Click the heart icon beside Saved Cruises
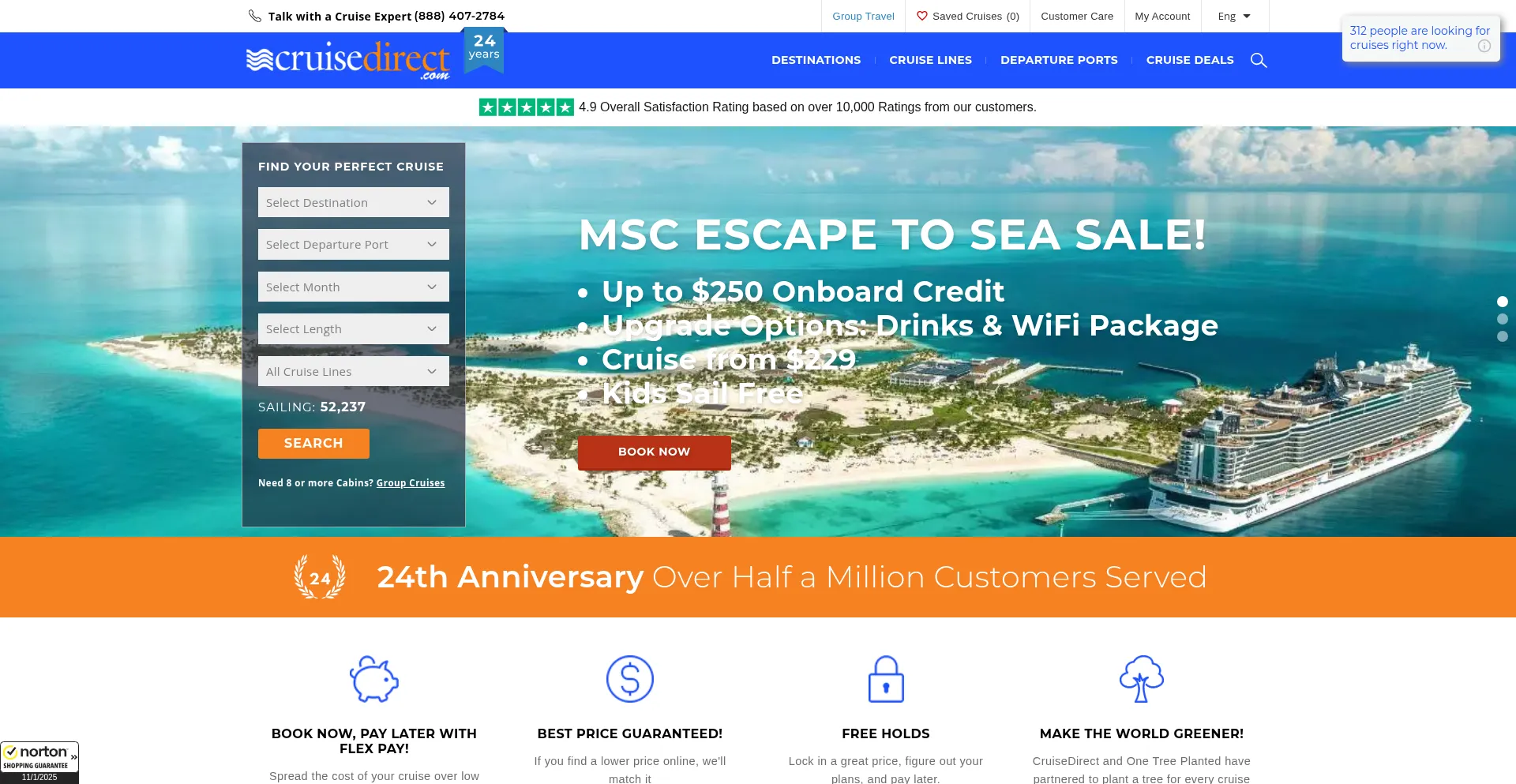This screenshot has width=1516, height=784. coord(921,16)
